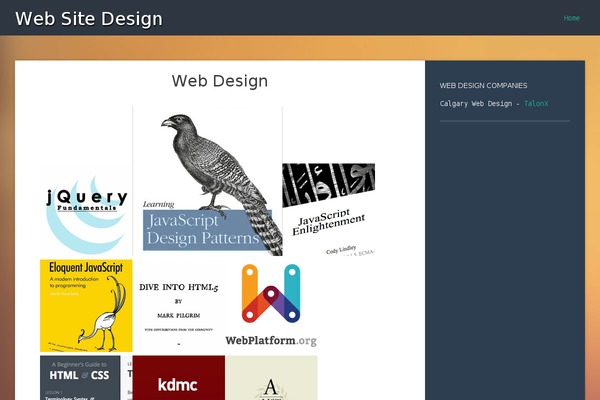
Task: Click the Web Design page heading
Action: point(220,81)
